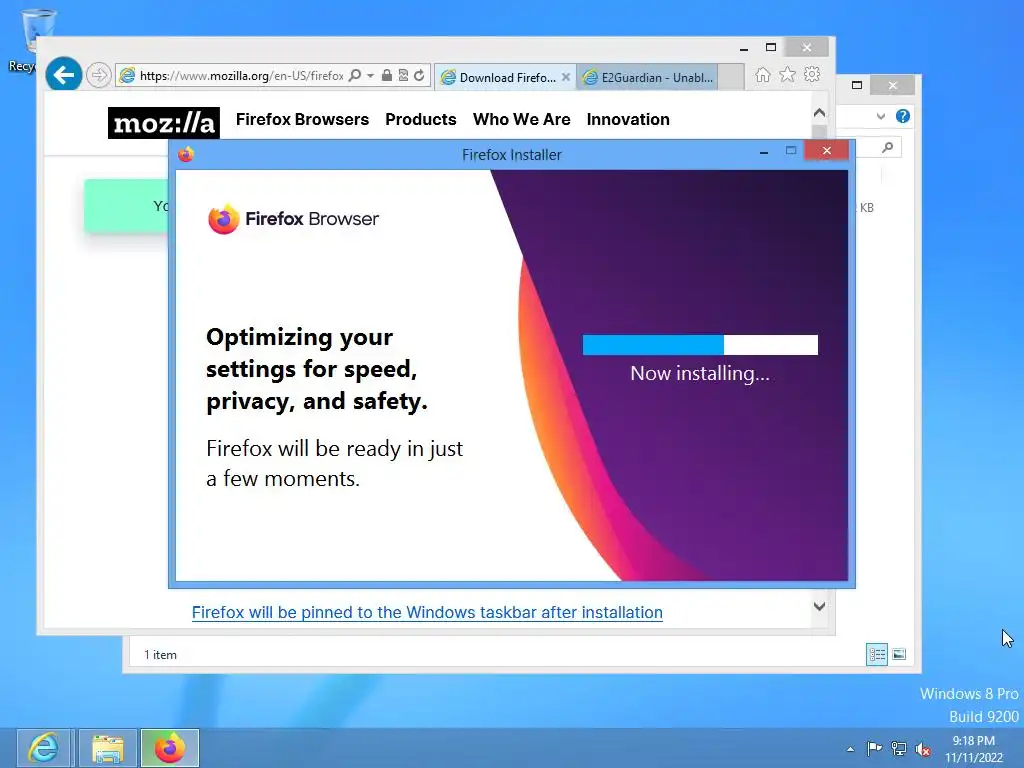Click the Internet Explorer back arrow button
This screenshot has width=1024, height=768.
pos(63,75)
